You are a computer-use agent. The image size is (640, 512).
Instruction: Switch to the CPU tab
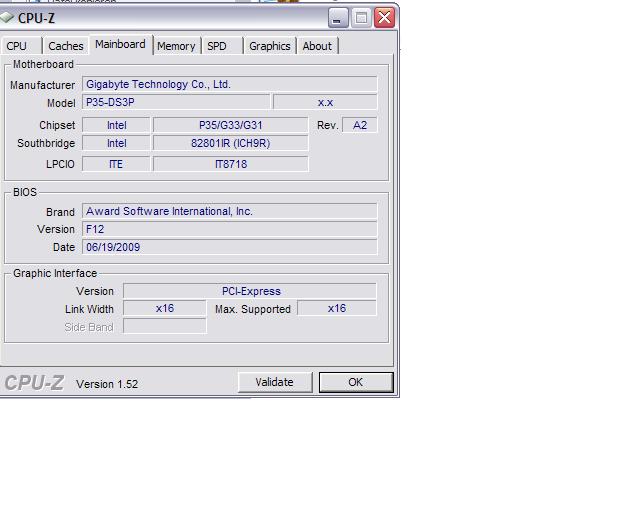pos(21,46)
